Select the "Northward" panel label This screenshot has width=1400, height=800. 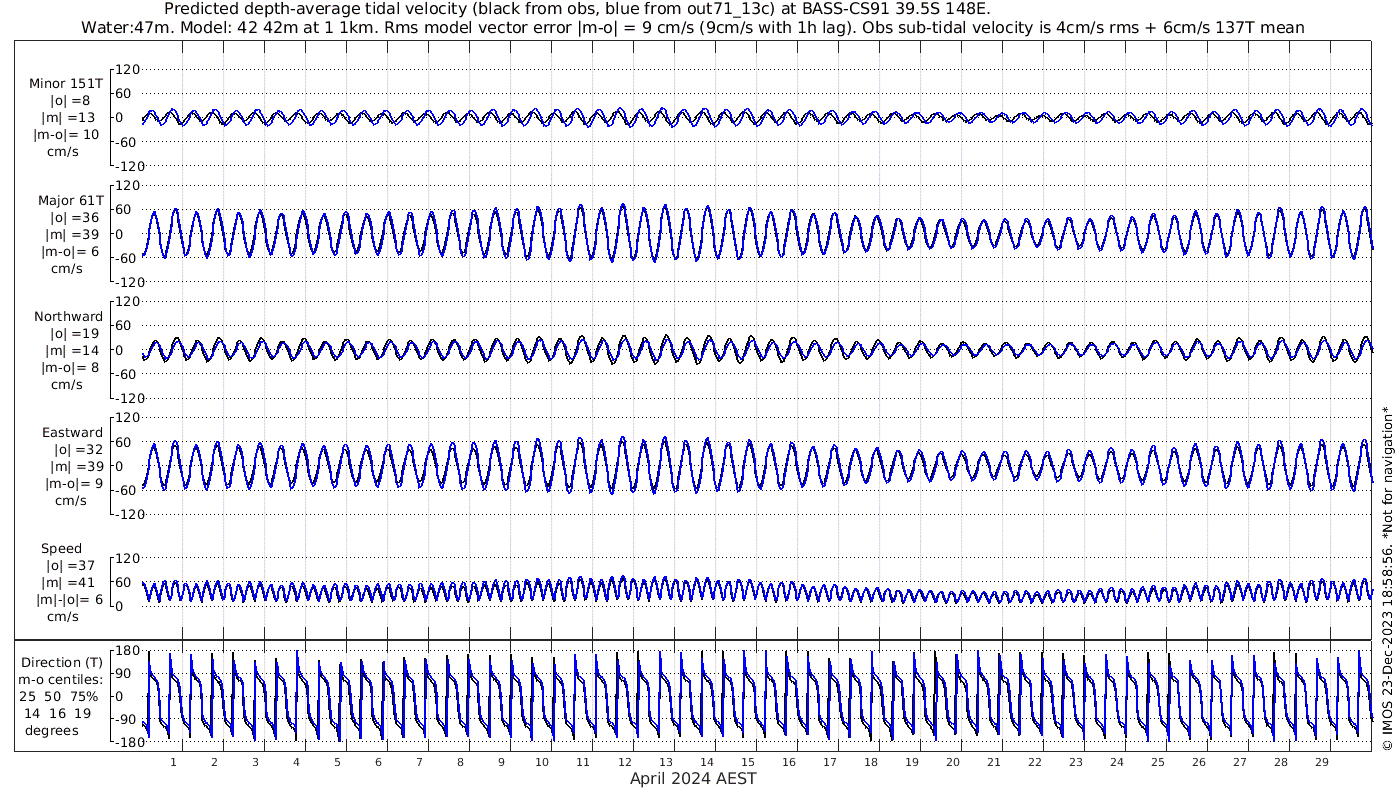tap(69, 316)
